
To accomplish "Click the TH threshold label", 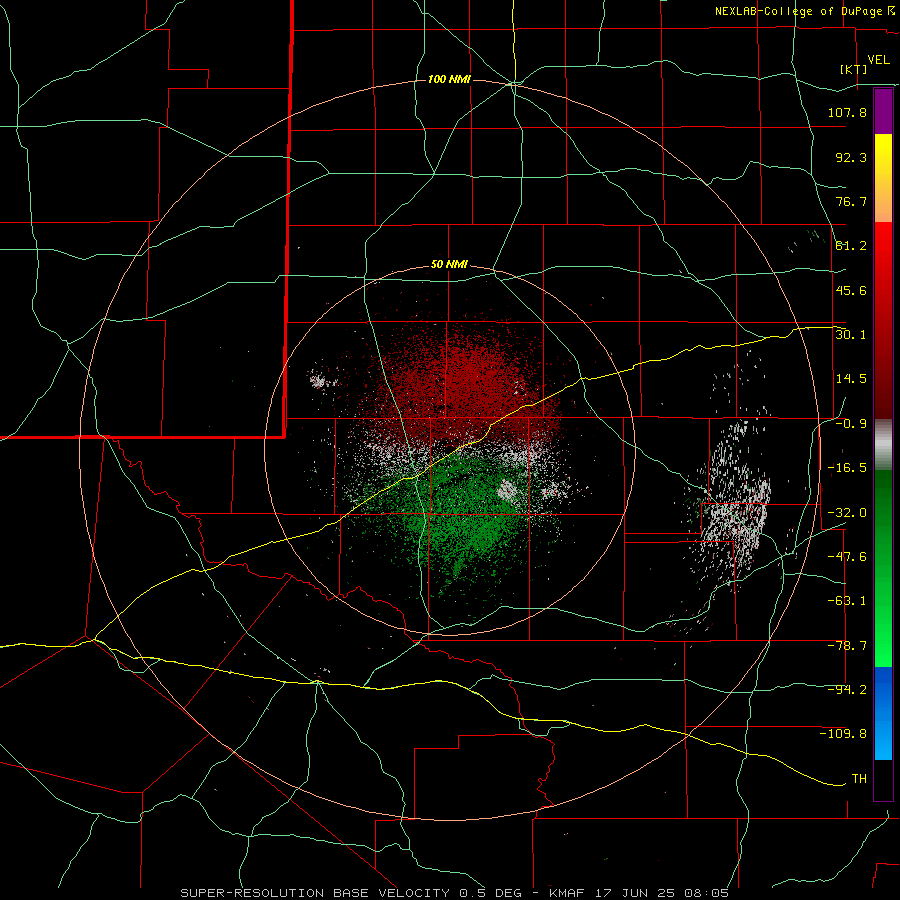I will 859,779.
